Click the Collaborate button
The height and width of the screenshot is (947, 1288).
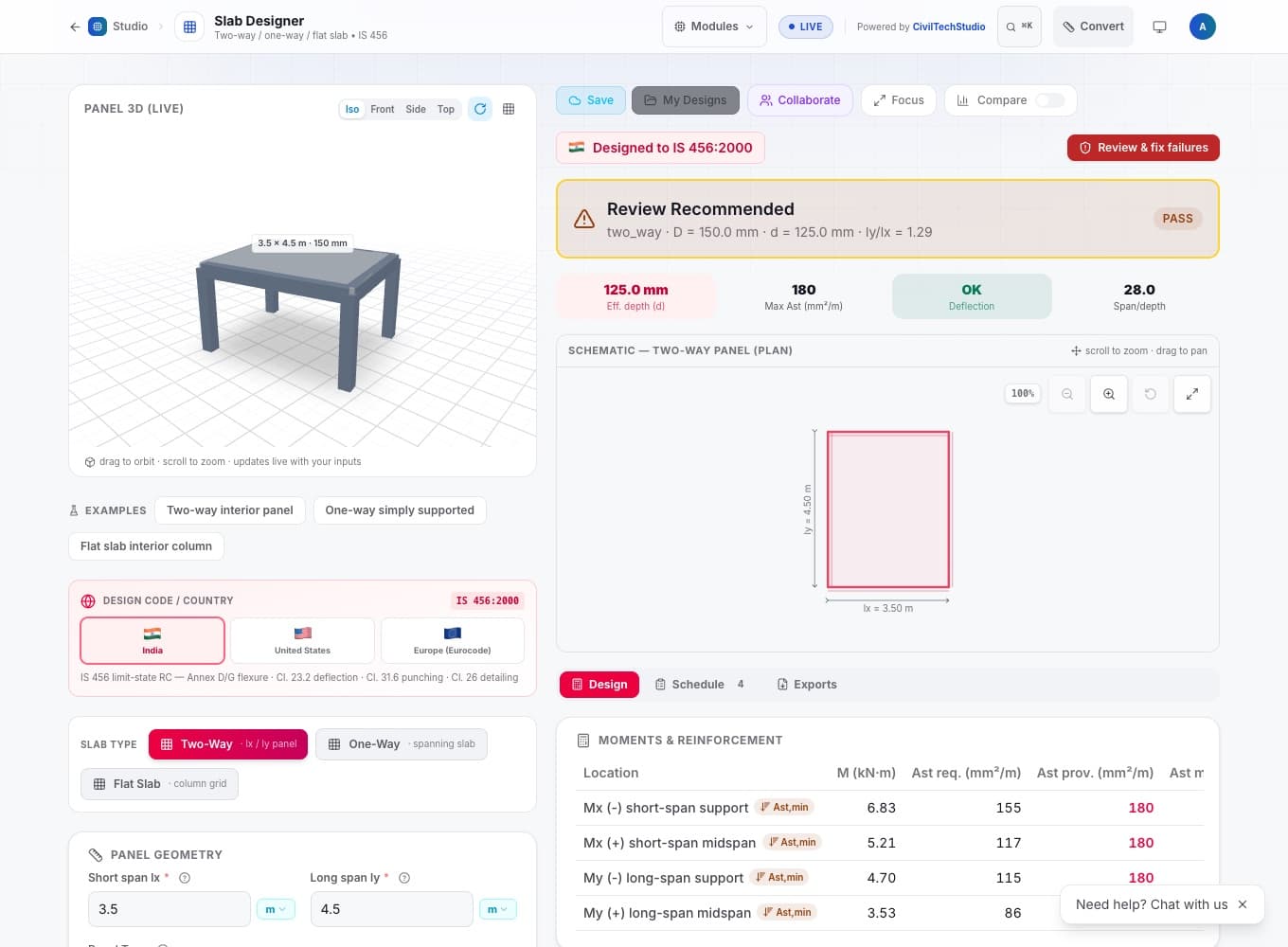pos(800,100)
